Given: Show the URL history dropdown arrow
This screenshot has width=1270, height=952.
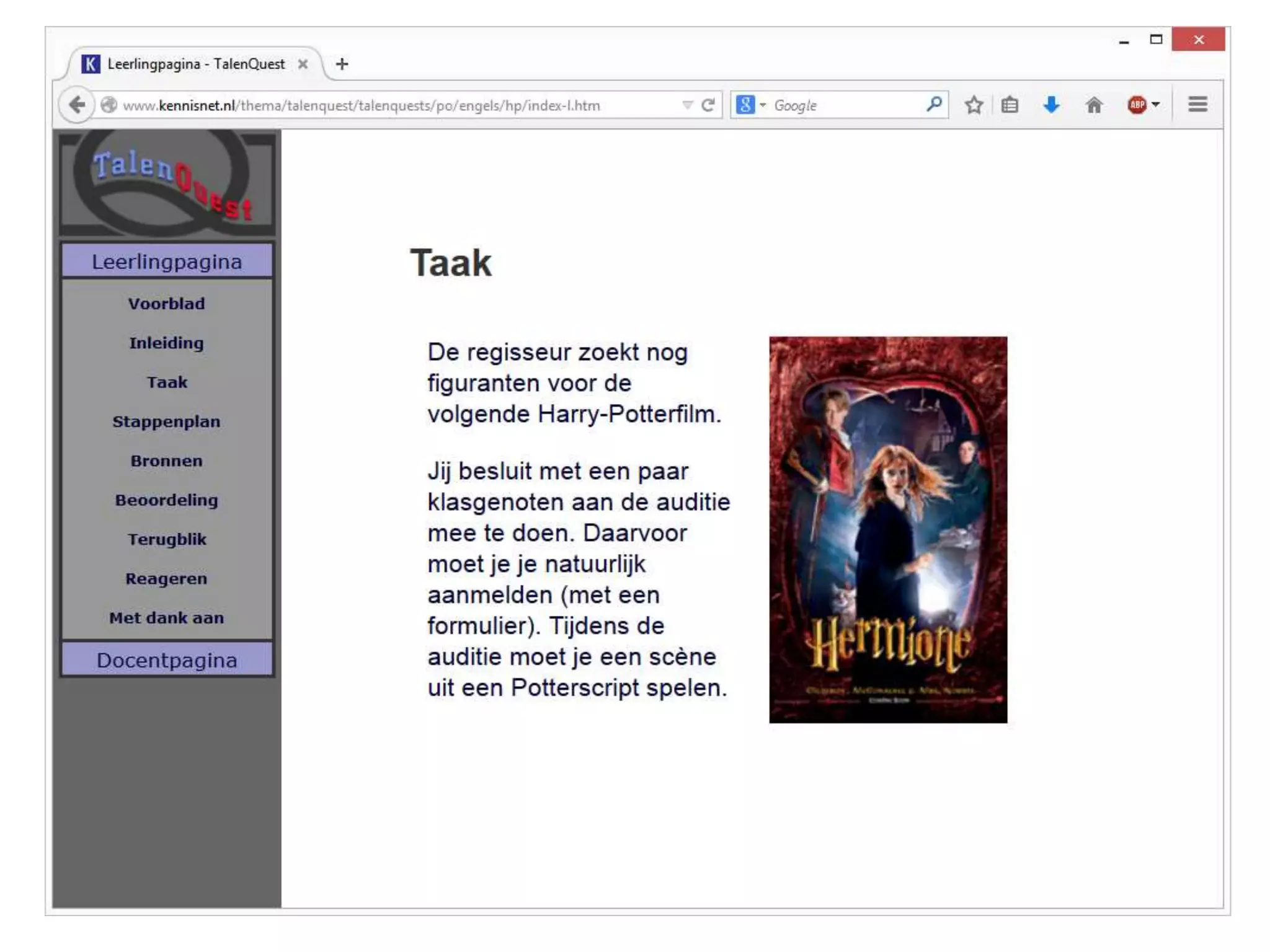Looking at the screenshot, I should [x=687, y=105].
